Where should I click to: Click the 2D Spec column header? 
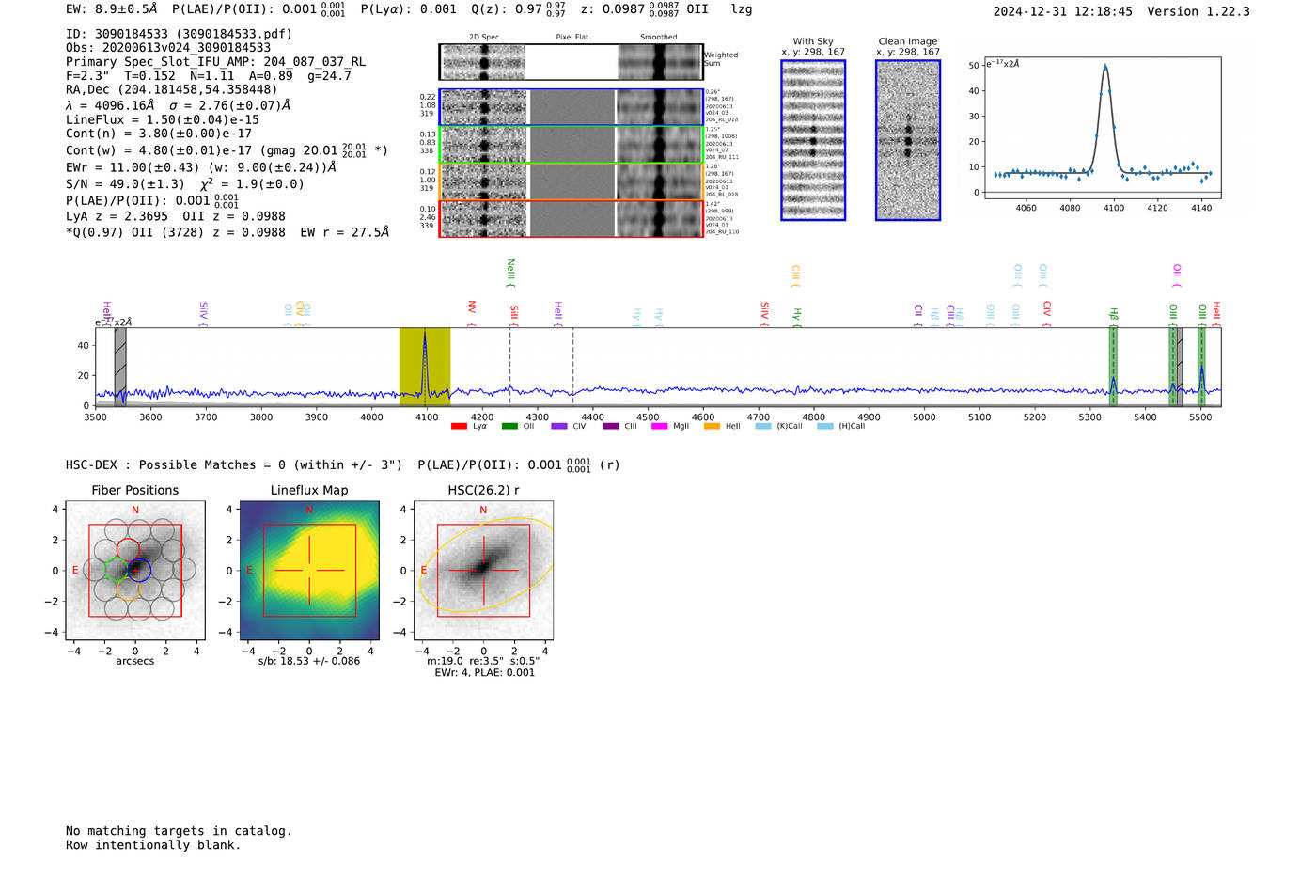tap(484, 37)
